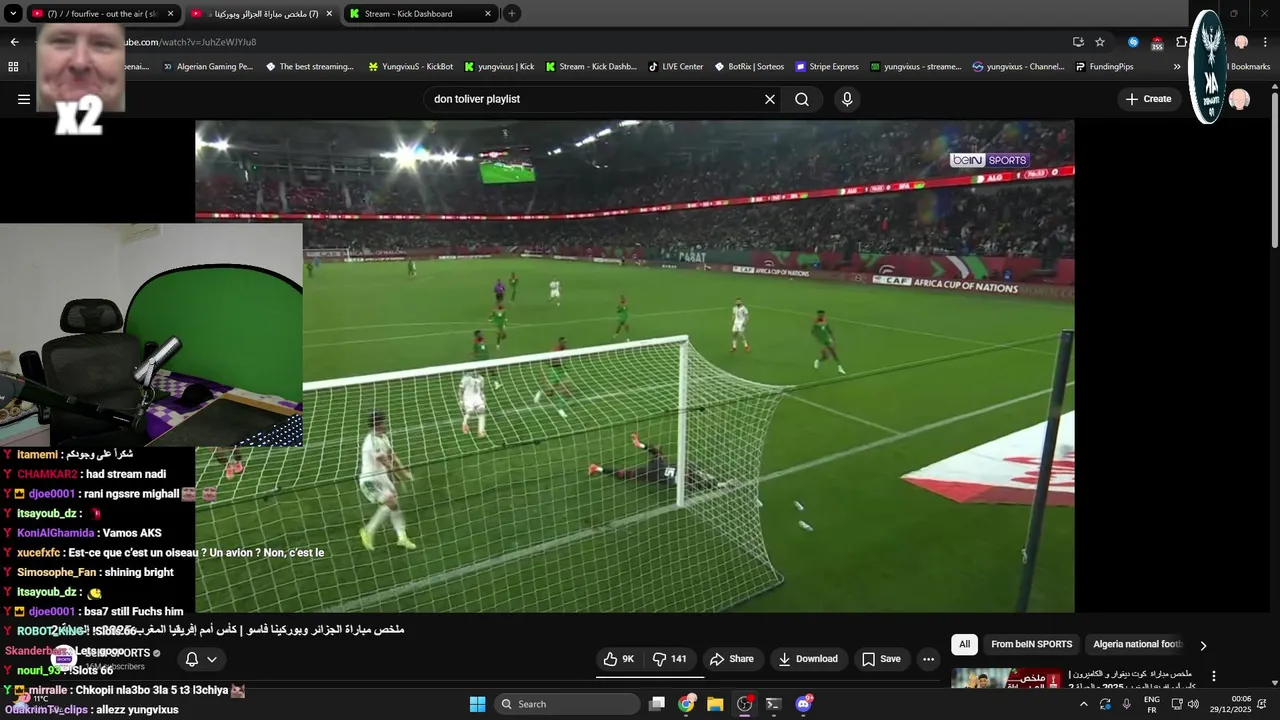This screenshot has width=1280, height=720.
Task: Close the 'Stream - Kick Dashboard' tab
Action: pos(488,14)
